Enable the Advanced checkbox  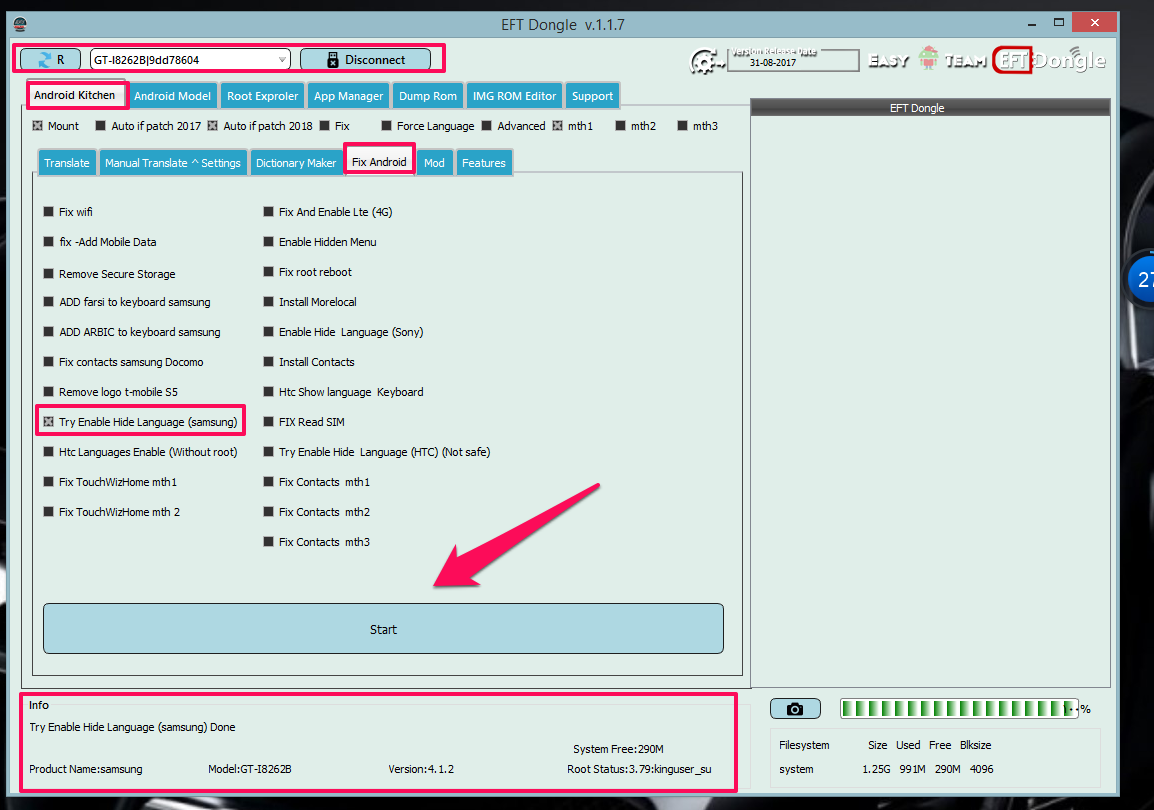486,126
